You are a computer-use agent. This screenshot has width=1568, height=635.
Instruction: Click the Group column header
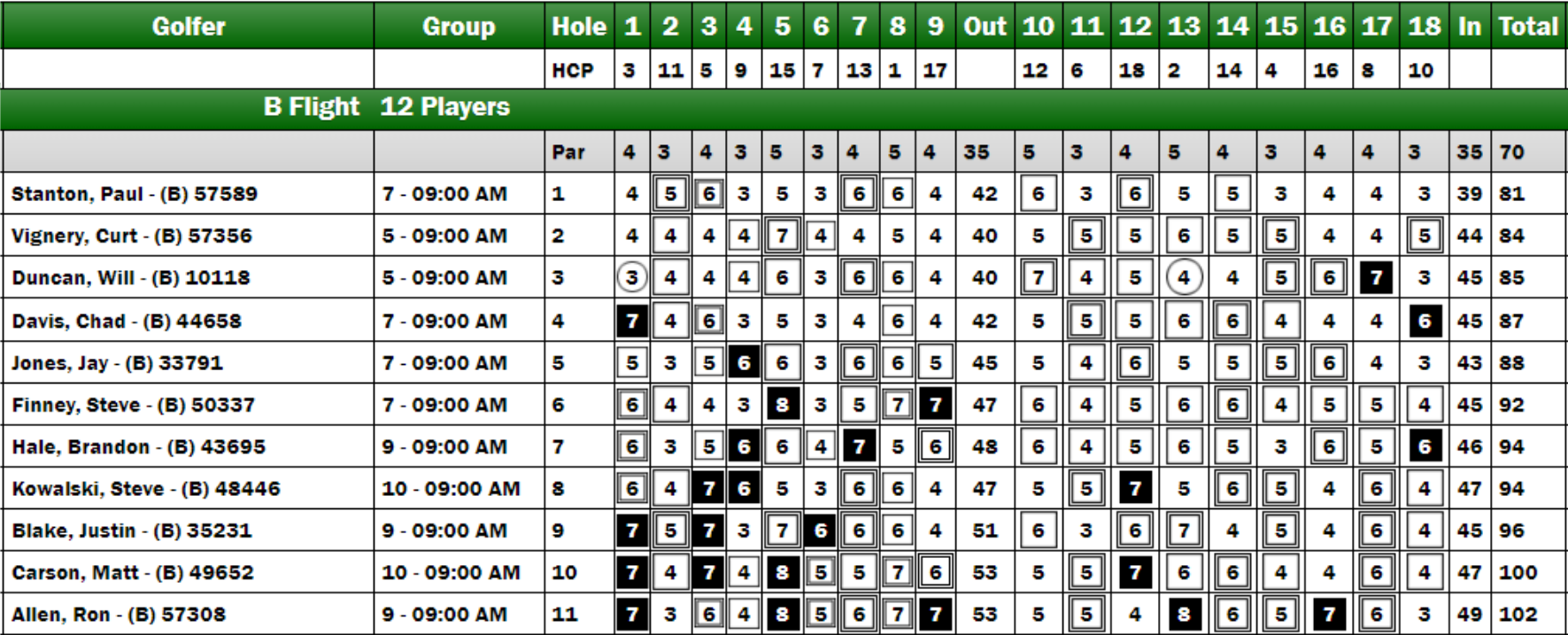click(x=459, y=26)
